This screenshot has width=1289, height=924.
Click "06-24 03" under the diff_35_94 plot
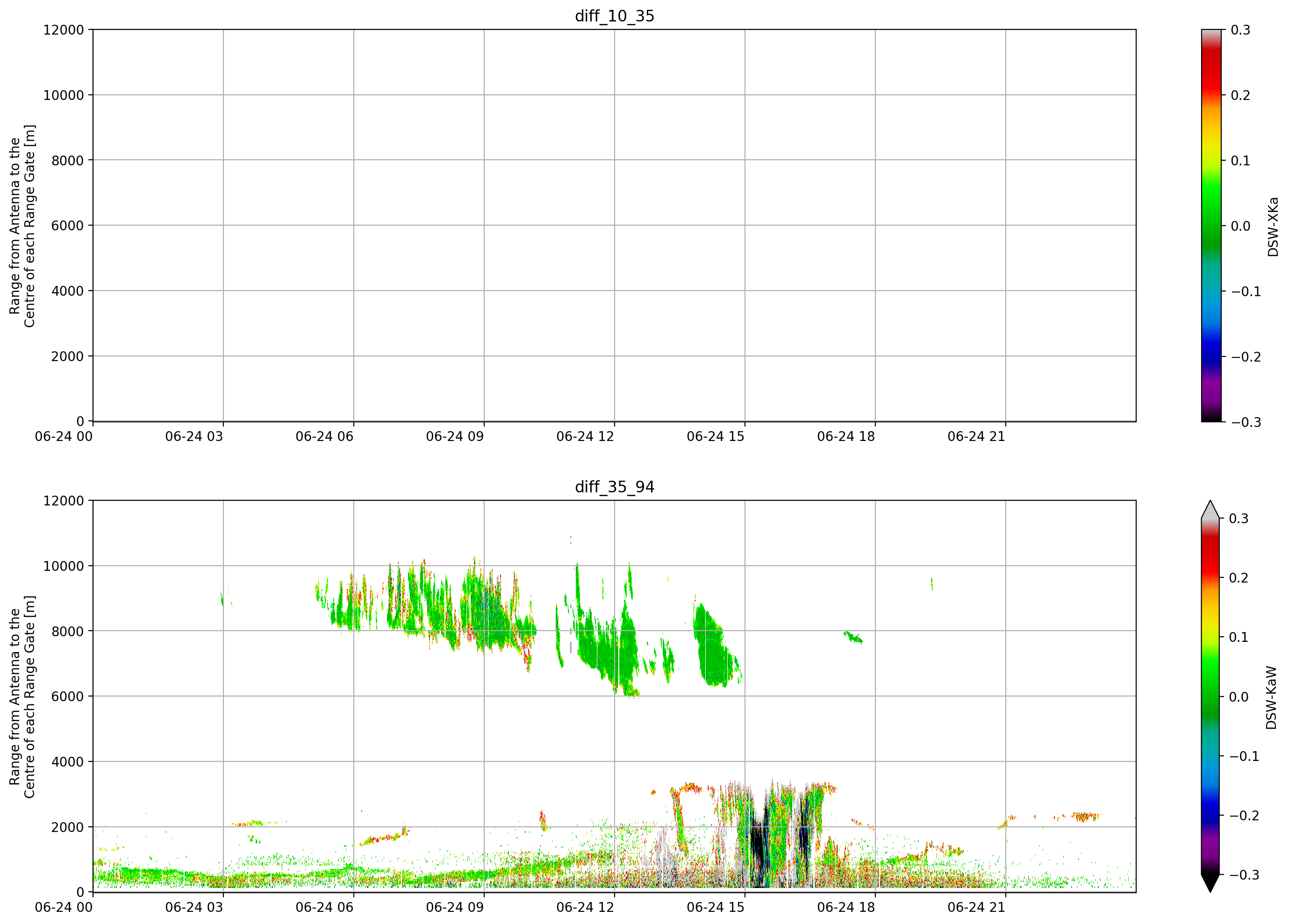[194, 908]
